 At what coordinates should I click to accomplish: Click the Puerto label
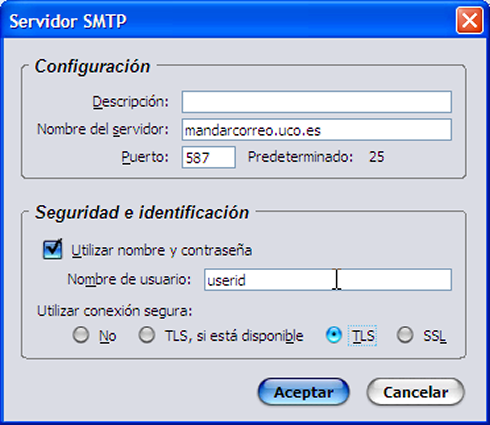coord(145,157)
